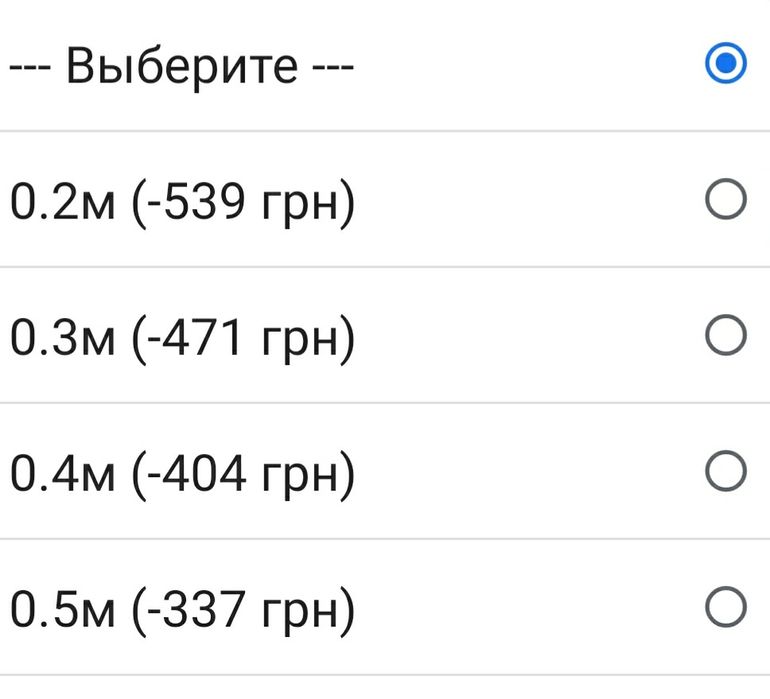Tap the '0.5м' length label
The image size is (770, 699).
point(62,609)
